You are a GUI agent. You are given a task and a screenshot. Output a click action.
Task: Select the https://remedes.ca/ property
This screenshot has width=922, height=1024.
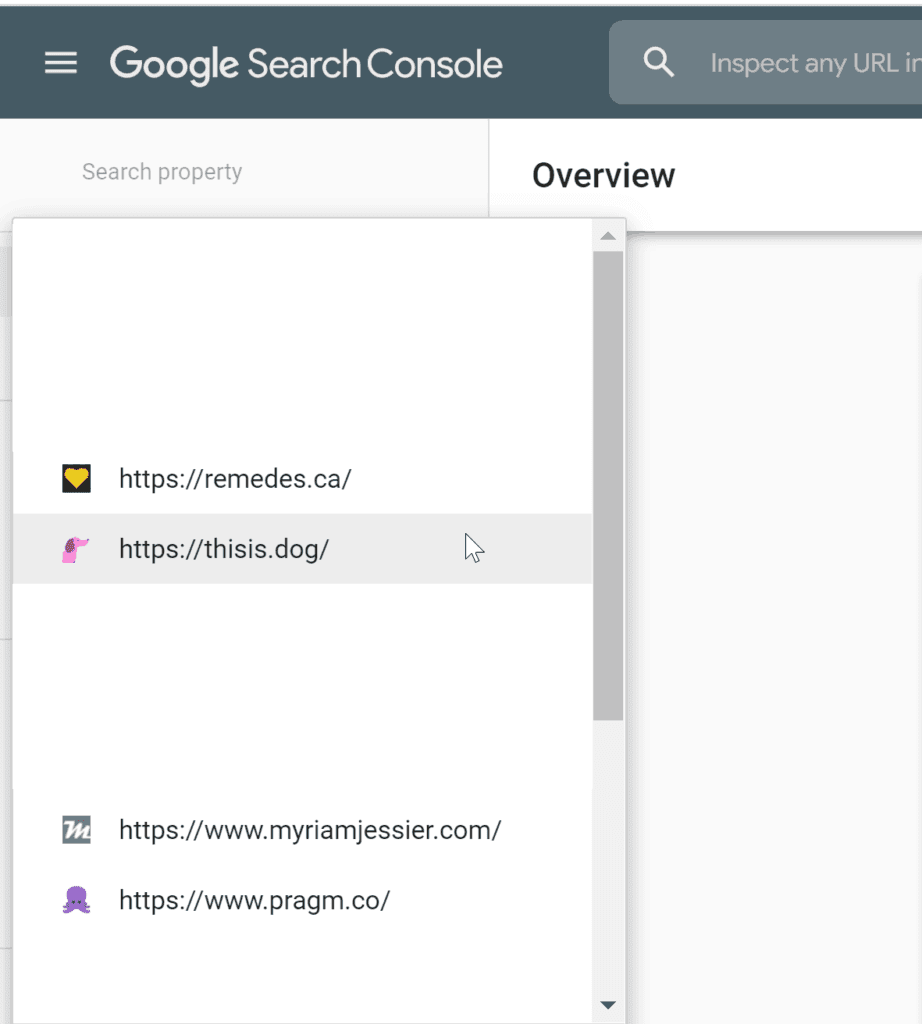pyautogui.click(x=235, y=479)
